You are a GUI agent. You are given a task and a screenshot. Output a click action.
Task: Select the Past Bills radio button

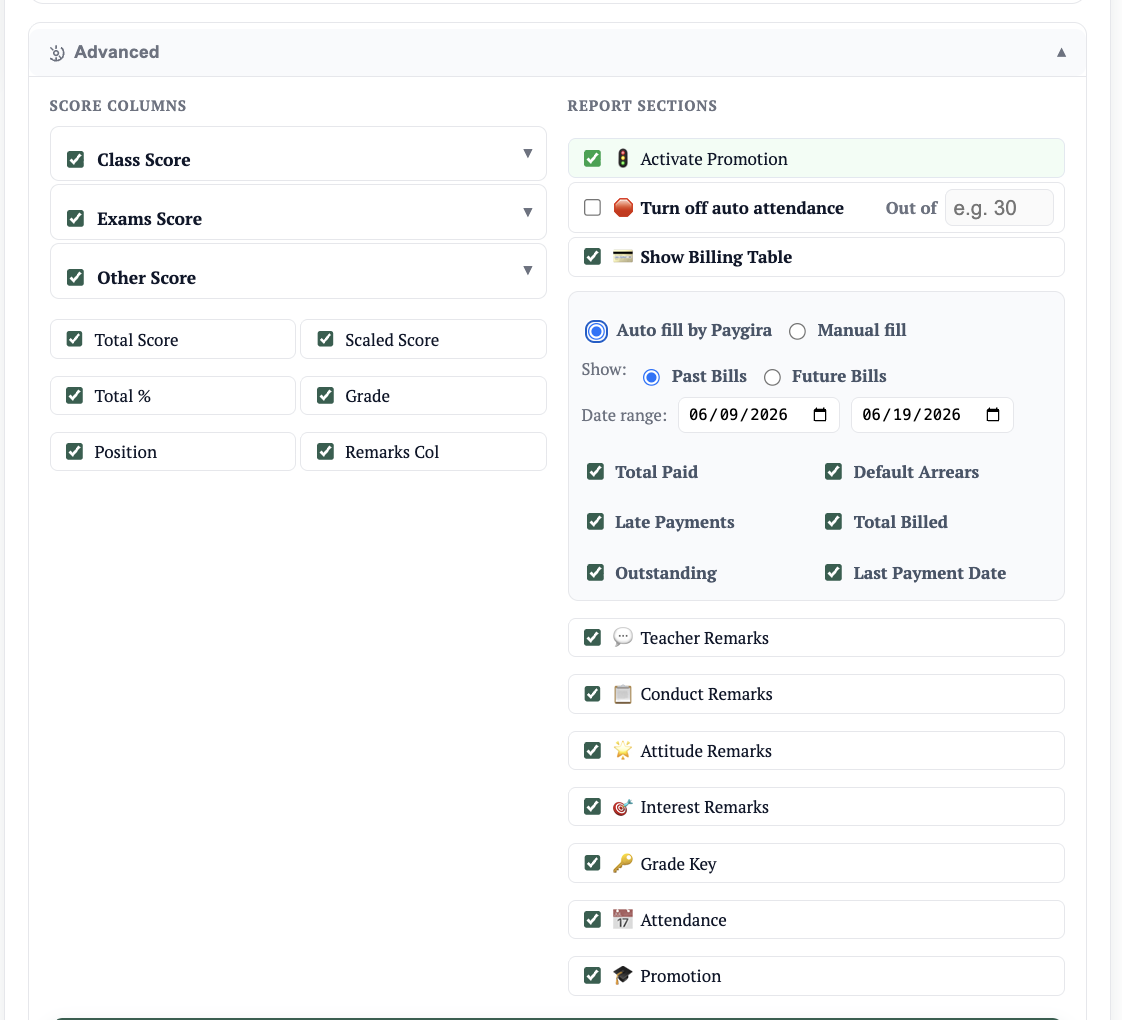651,377
